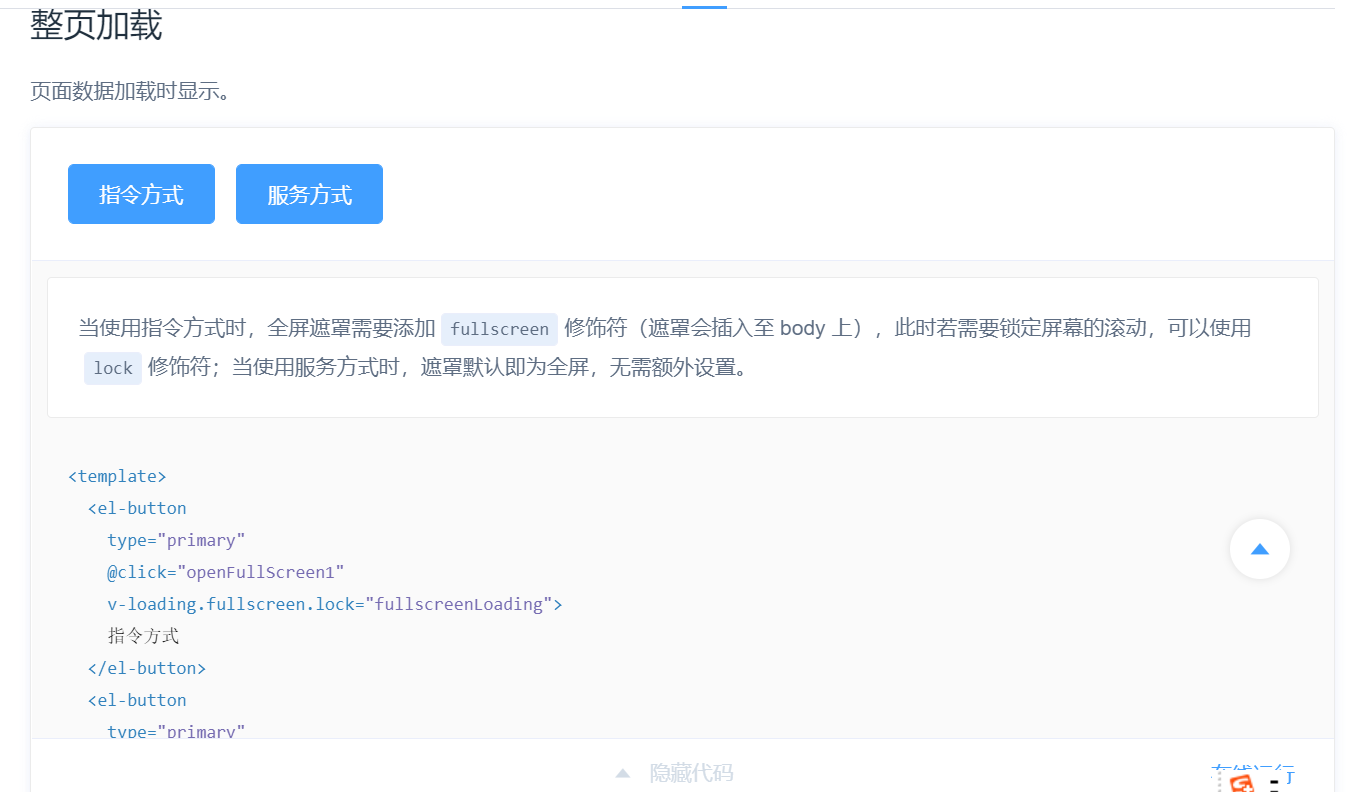Click the v-loading.fullscreen.lock code line

tap(335, 604)
